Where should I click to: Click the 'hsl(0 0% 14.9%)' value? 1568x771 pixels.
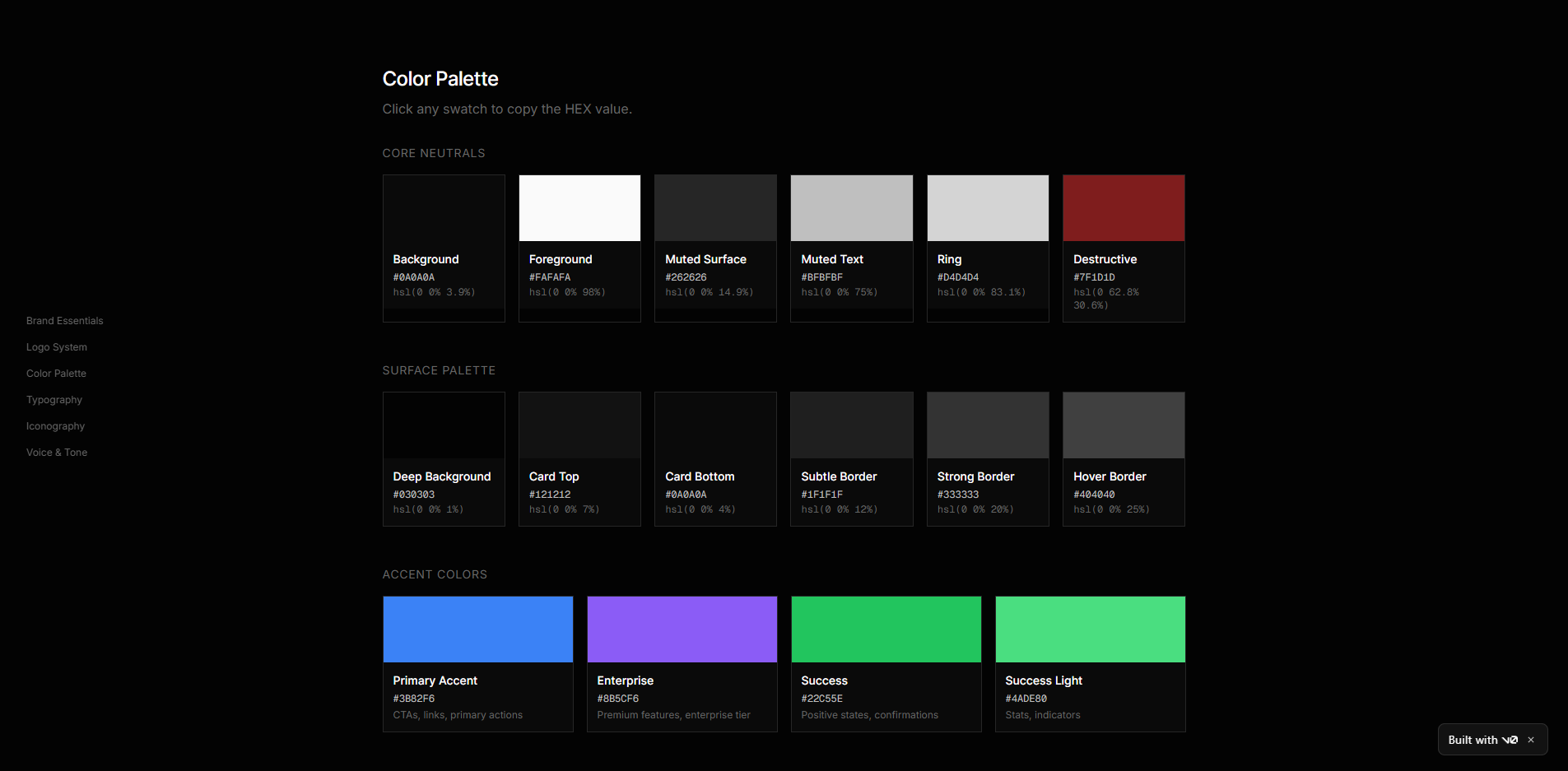tap(710, 292)
